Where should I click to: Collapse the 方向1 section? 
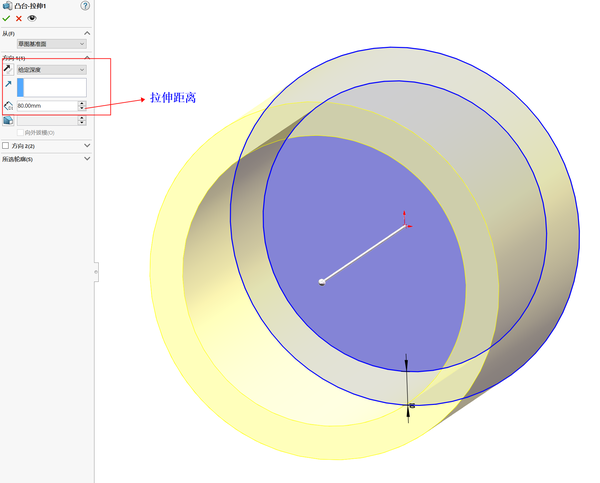click(x=87, y=57)
